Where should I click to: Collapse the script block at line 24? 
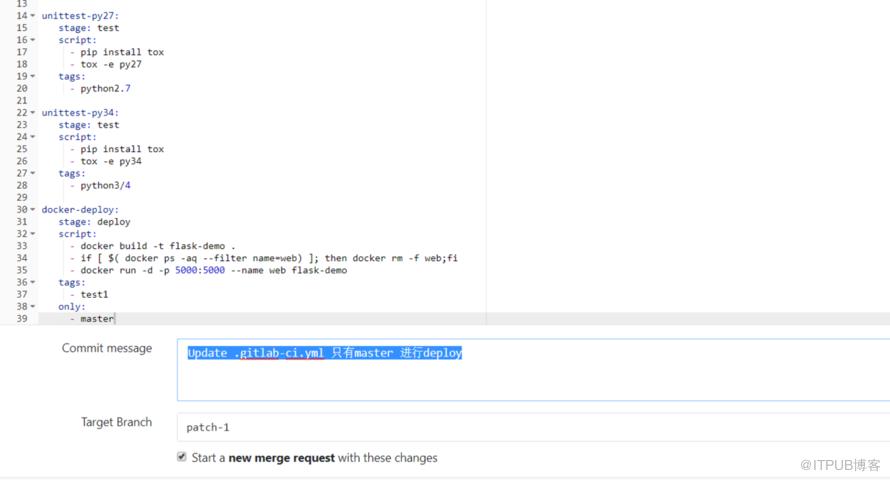click(32, 137)
